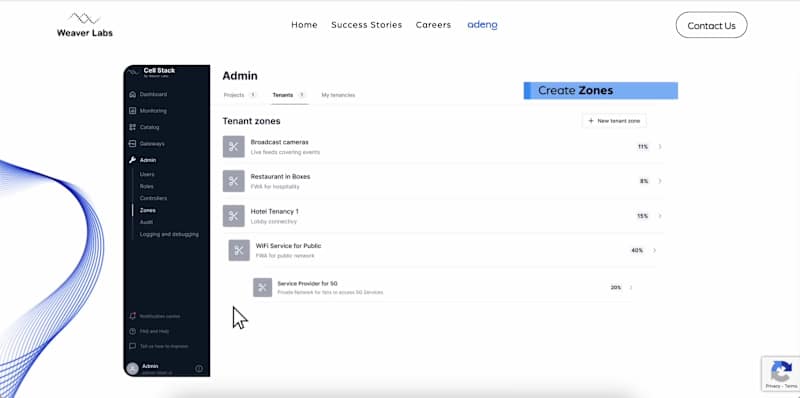Expand the WiFi Service for Public chevron

(655, 251)
